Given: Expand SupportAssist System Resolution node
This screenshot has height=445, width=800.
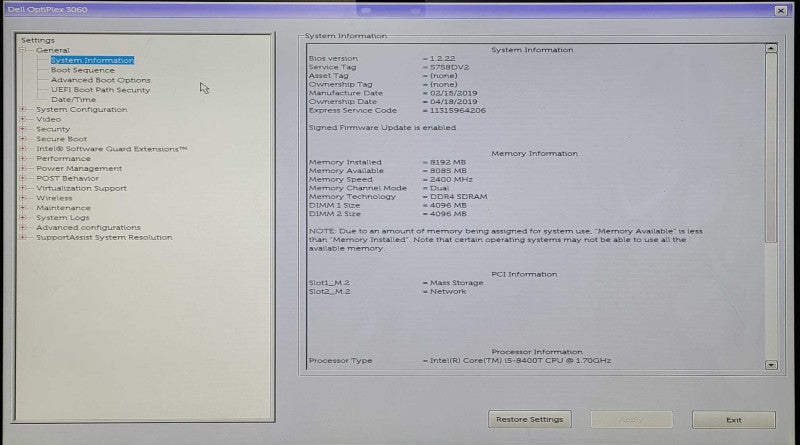Looking at the screenshot, I should pos(22,237).
